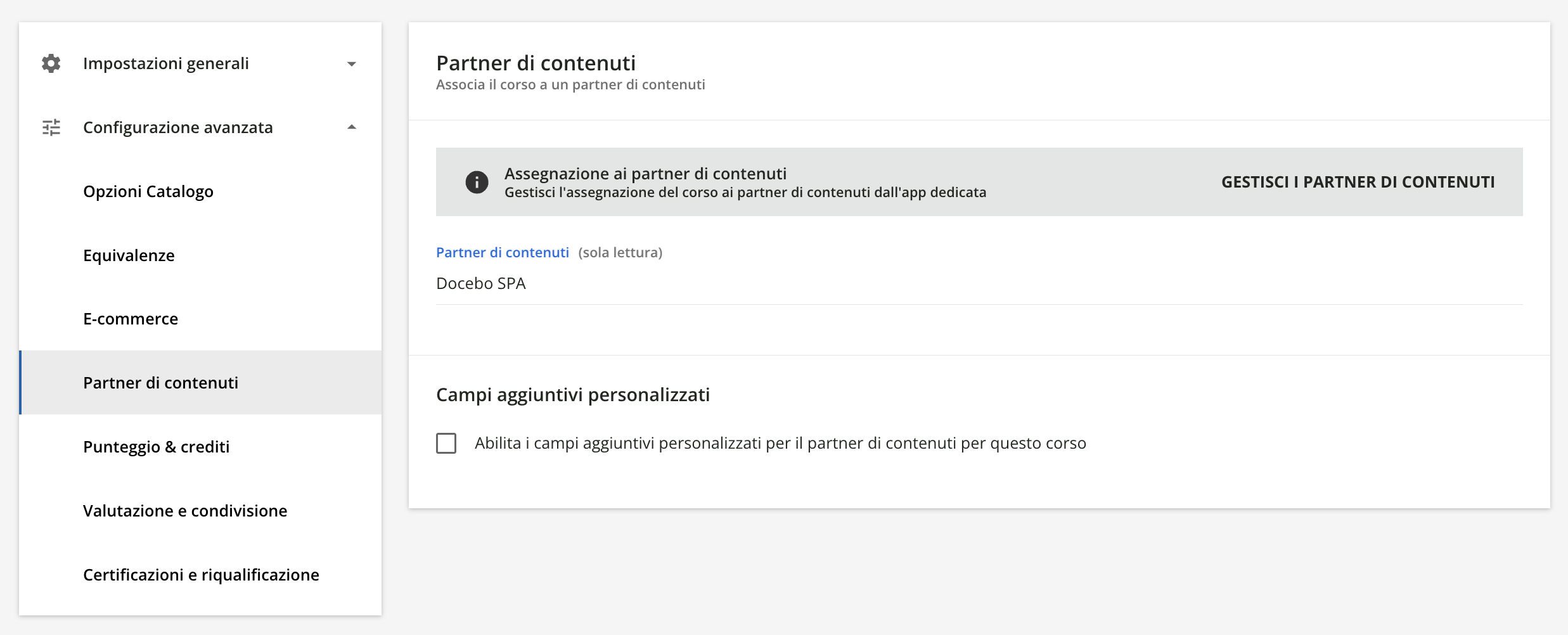1568x635 pixels.
Task: Click GESTISCI I PARTNER DI CONTENUTI button
Action: (x=1356, y=182)
